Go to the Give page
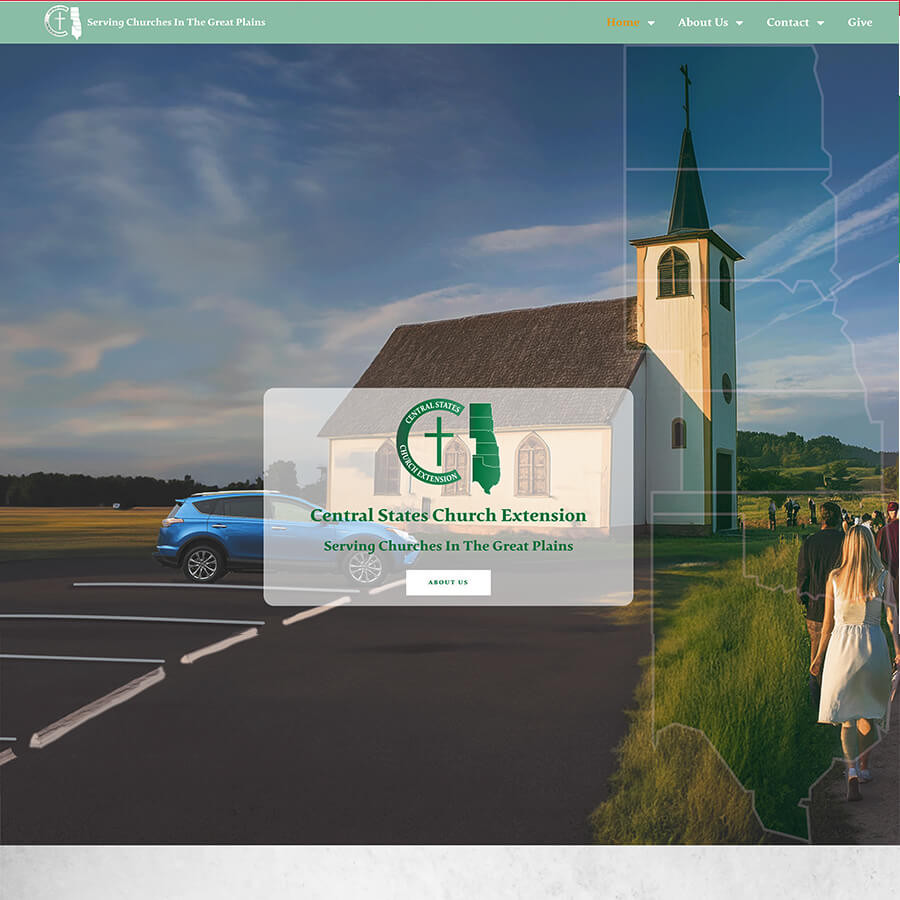The image size is (900, 900). click(x=860, y=22)
